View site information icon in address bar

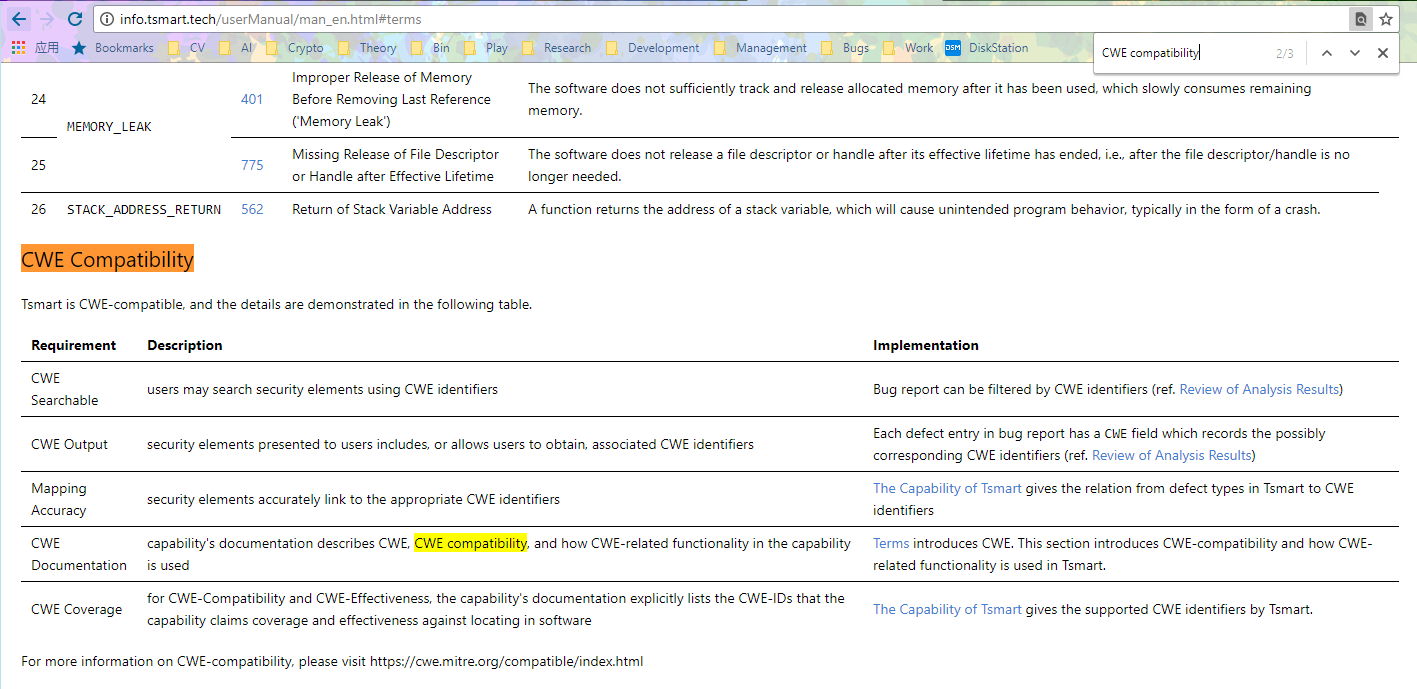[107, 19]
